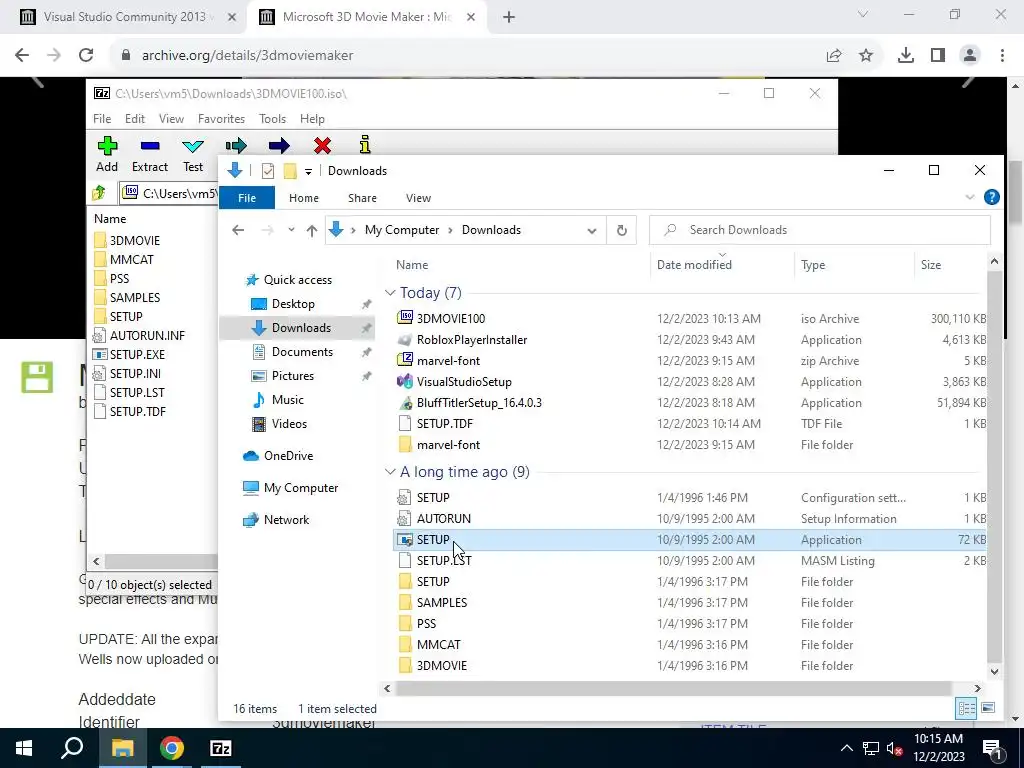Open new Chrome tab

point(509,17)
